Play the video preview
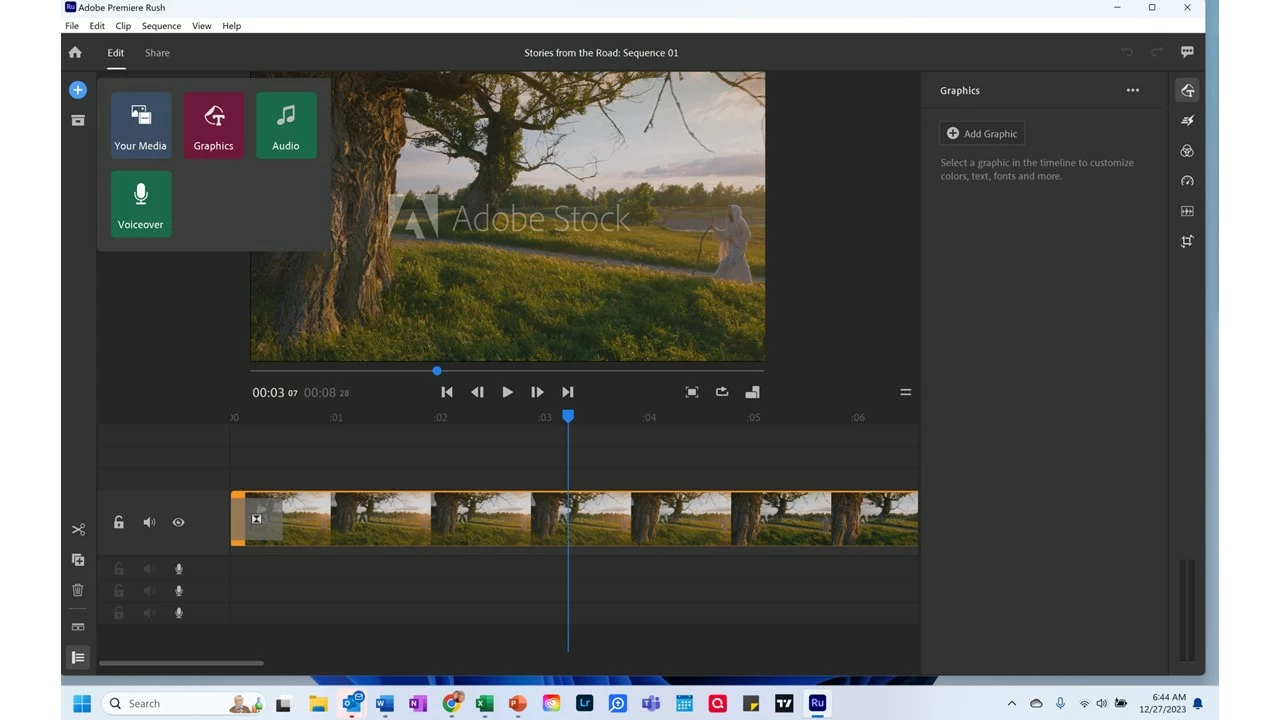This screenshot has height=720, width=1280. pos(507,392)
